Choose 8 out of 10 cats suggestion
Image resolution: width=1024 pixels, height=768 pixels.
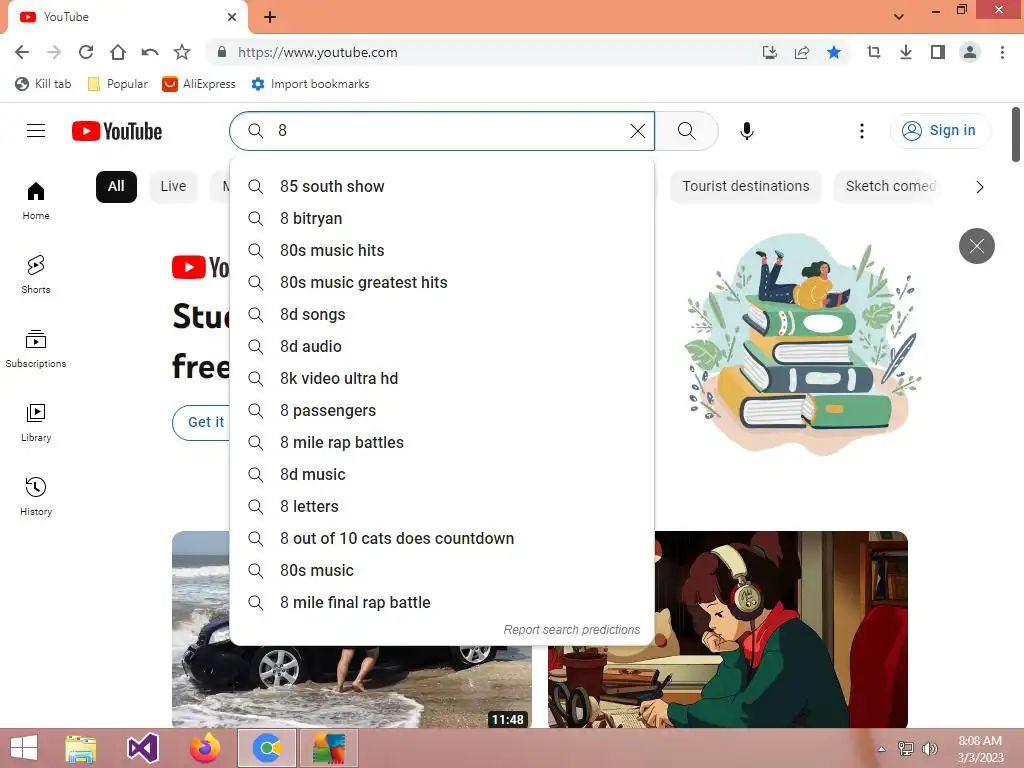click(442, 539)
